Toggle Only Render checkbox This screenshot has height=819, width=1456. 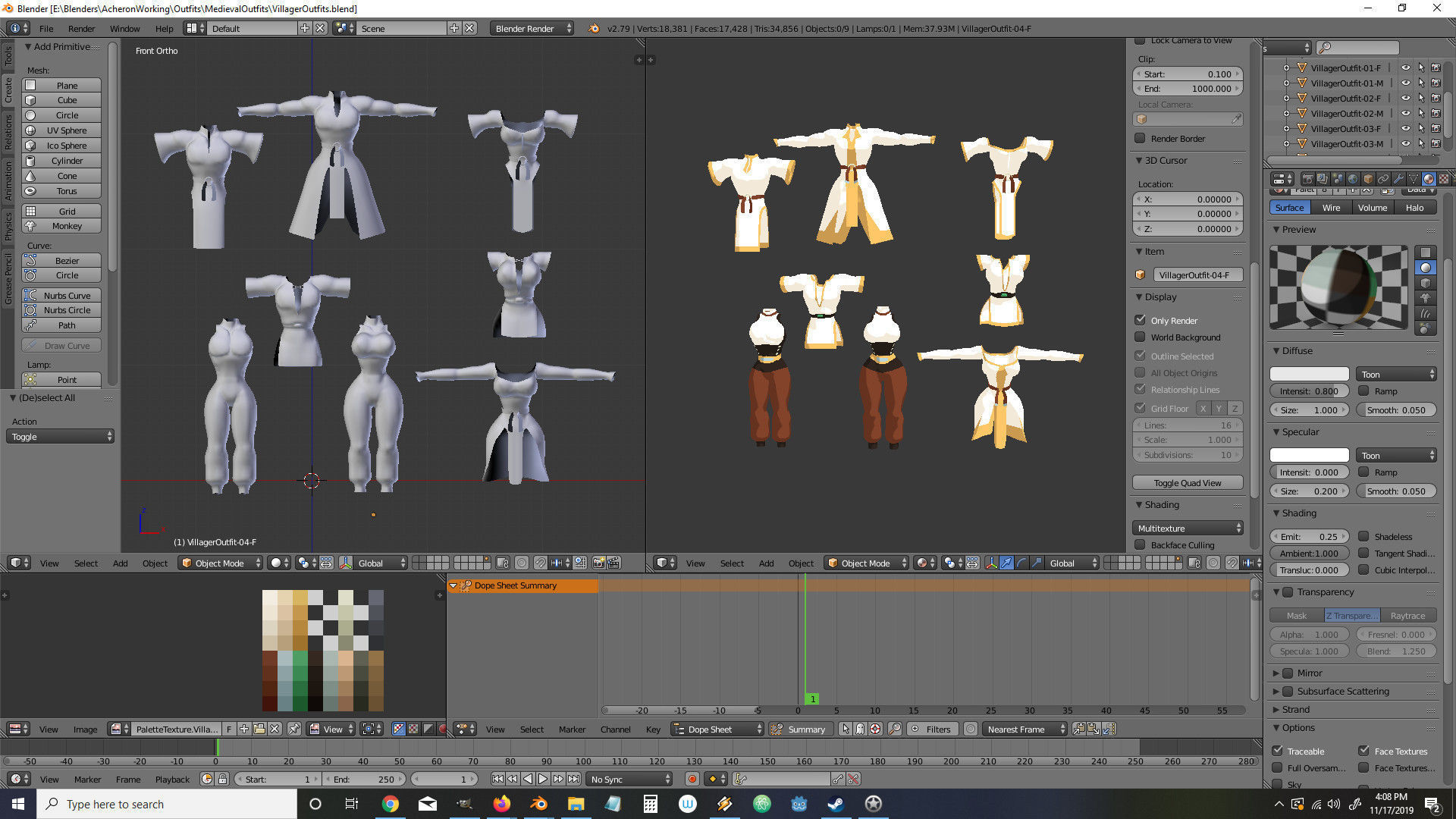click(x=1140, y=320)
